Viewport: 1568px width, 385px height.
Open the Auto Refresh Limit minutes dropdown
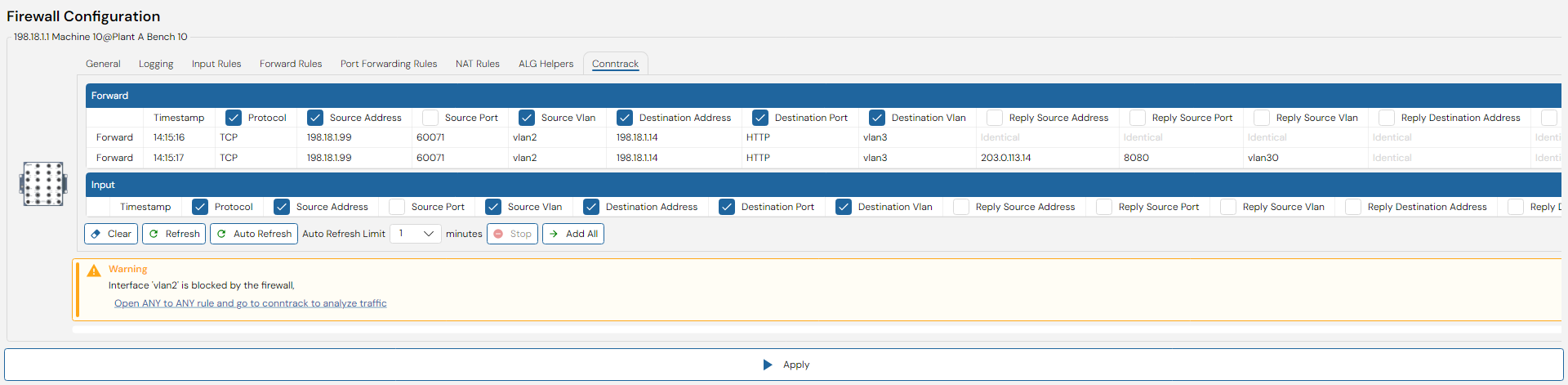pyautogui.click(x=416, y=234)
